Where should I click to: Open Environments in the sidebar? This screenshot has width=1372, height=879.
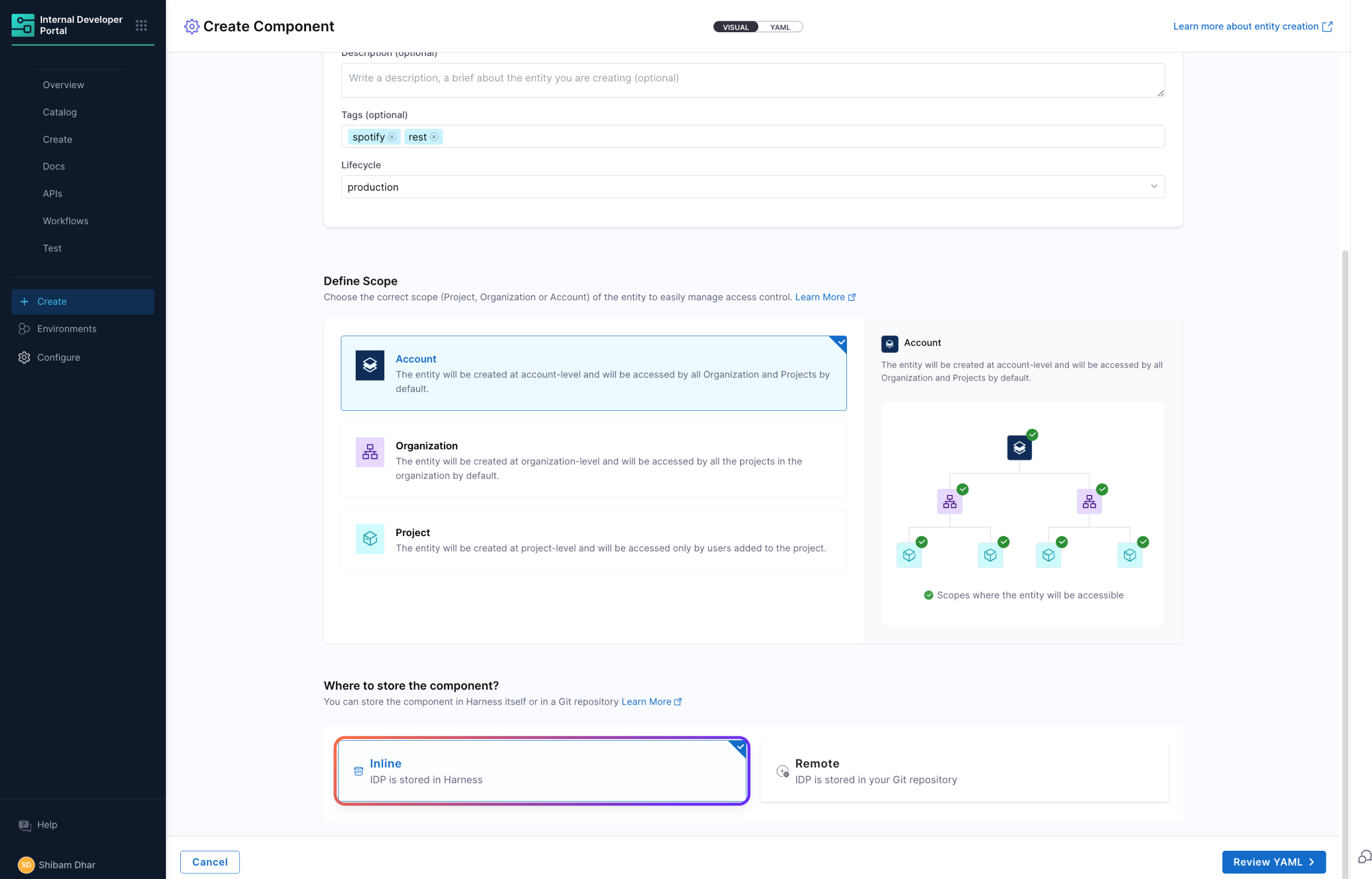pyautogui.click(x=66, y=329)
